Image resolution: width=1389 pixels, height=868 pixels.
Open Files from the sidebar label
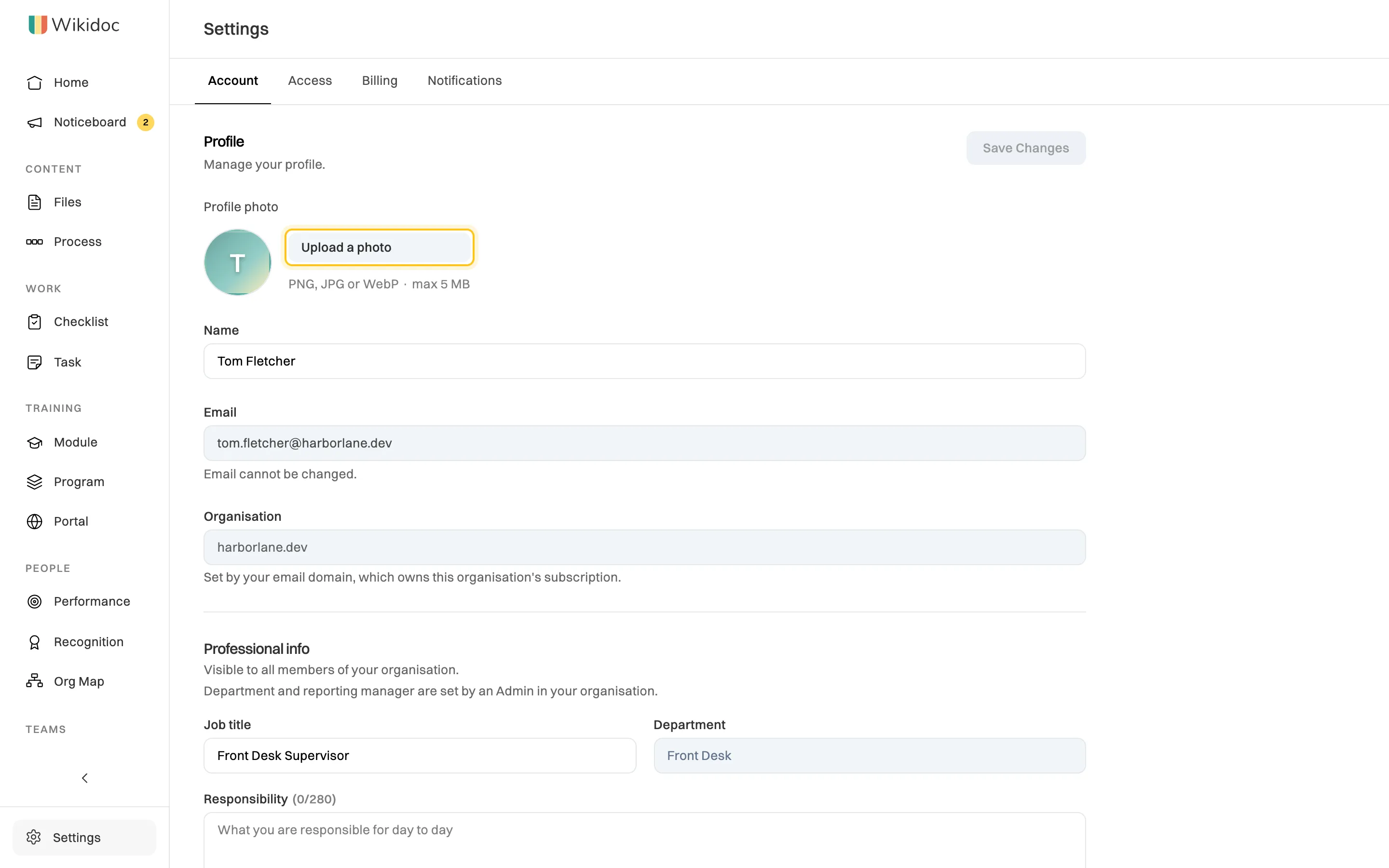68,202
